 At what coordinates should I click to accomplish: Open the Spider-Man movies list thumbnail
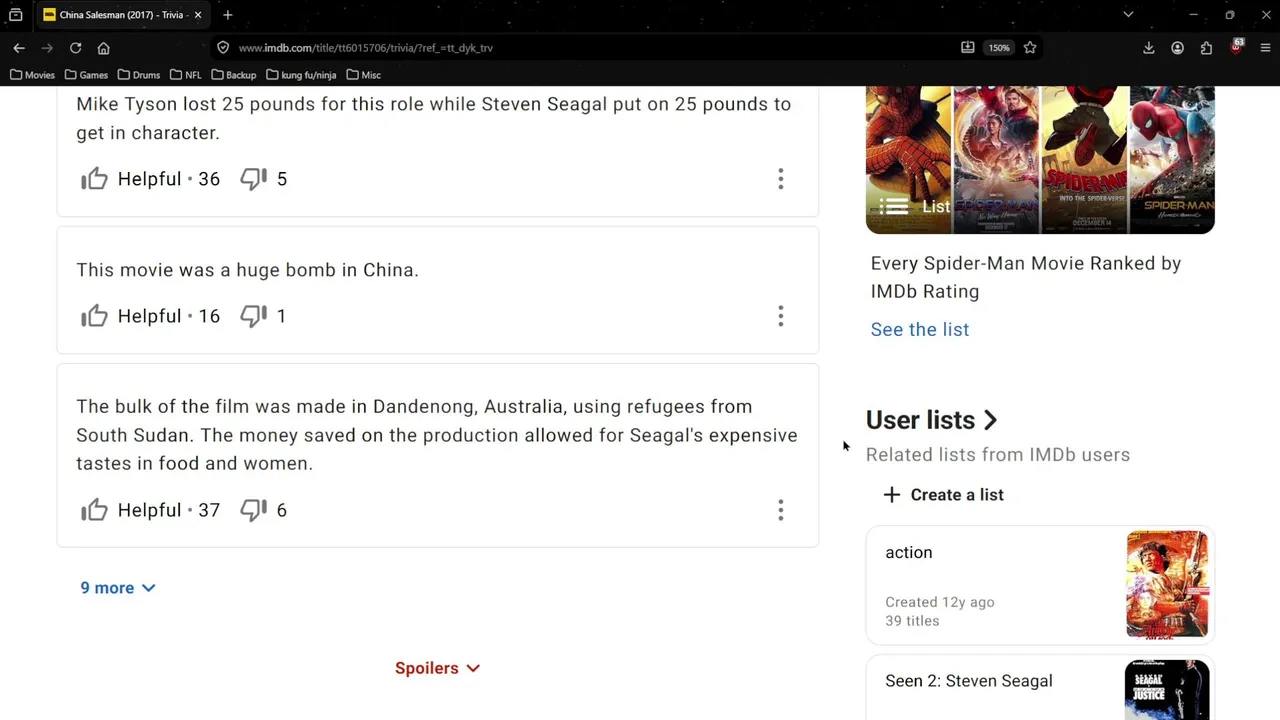[x=1040, y=160]
